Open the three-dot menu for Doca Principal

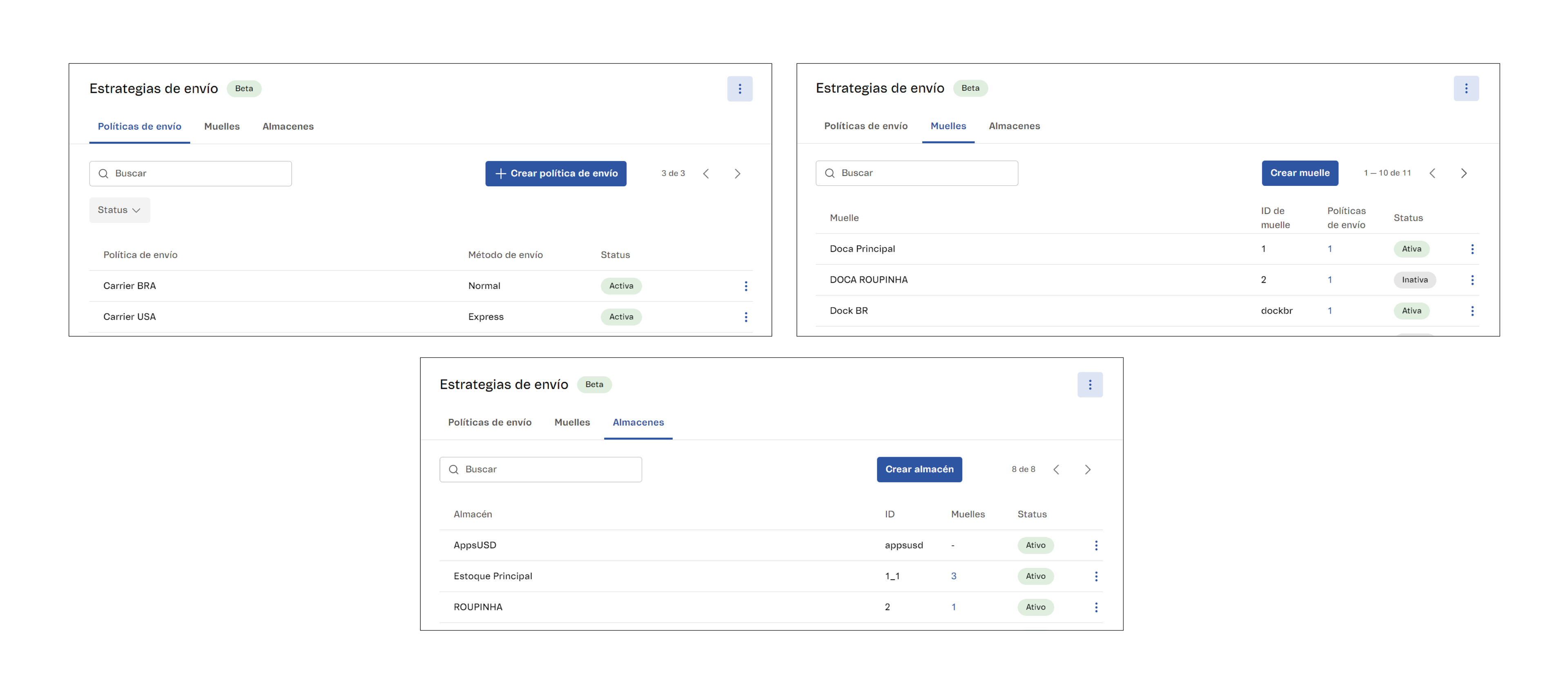[1472, 248]
